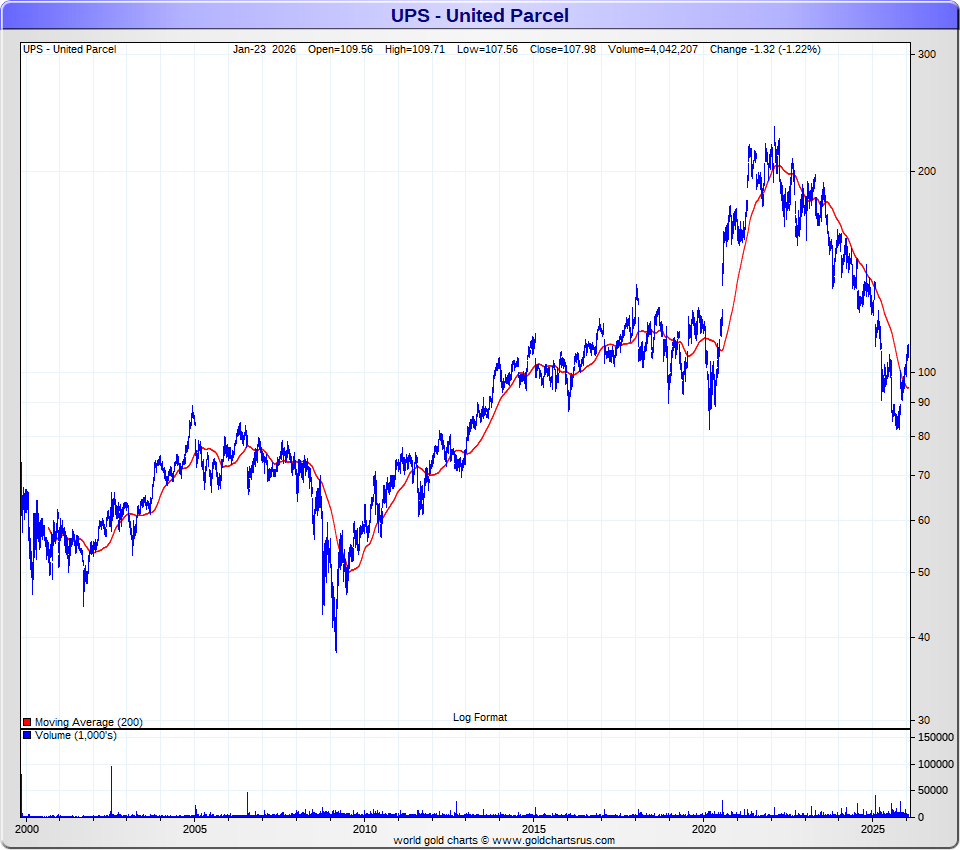Click the 'Volume=4,042,207' value
The width and height of the screenshot is (960, 850).
653,50
